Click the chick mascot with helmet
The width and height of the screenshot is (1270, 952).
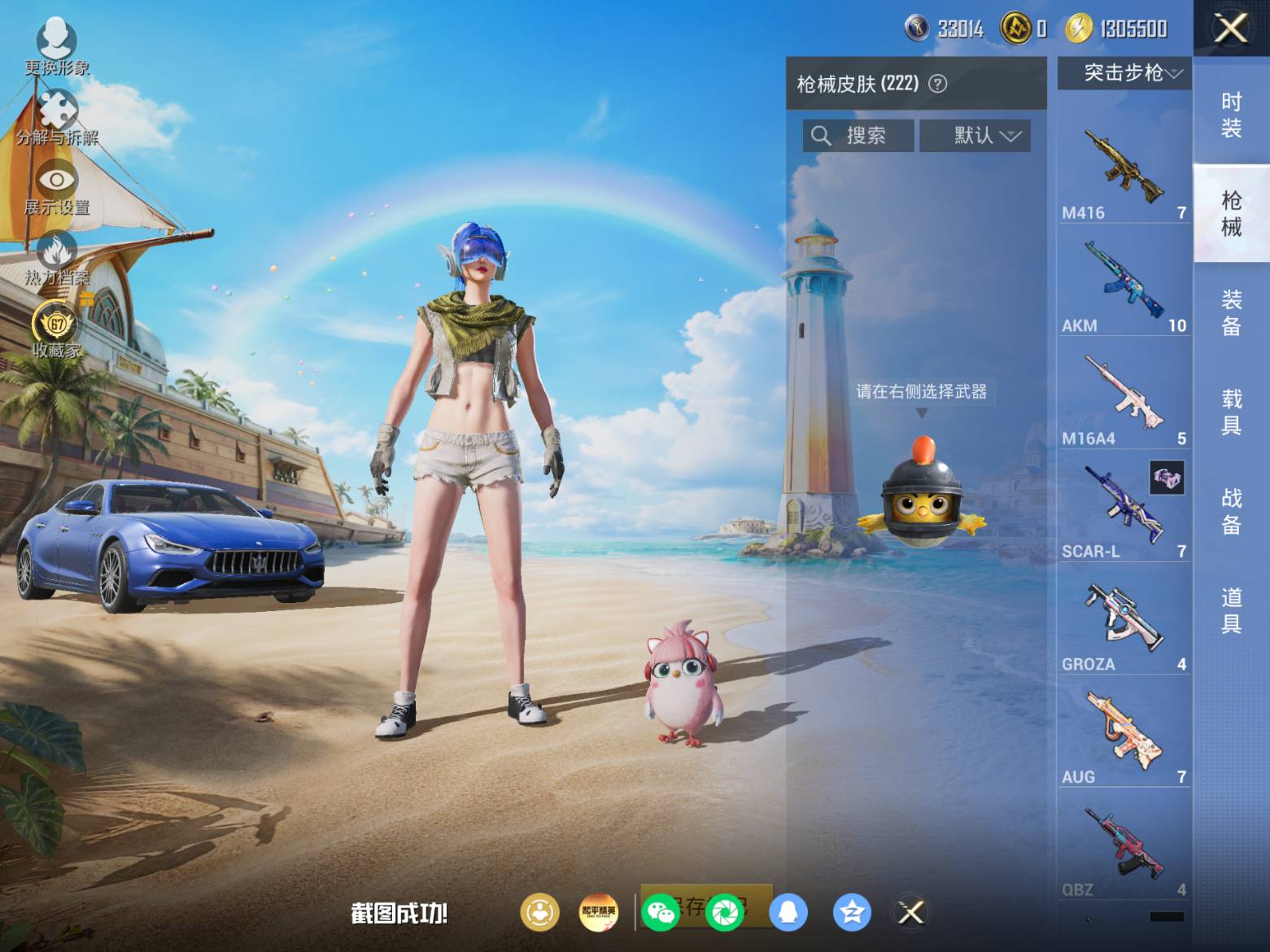[922, 491]
